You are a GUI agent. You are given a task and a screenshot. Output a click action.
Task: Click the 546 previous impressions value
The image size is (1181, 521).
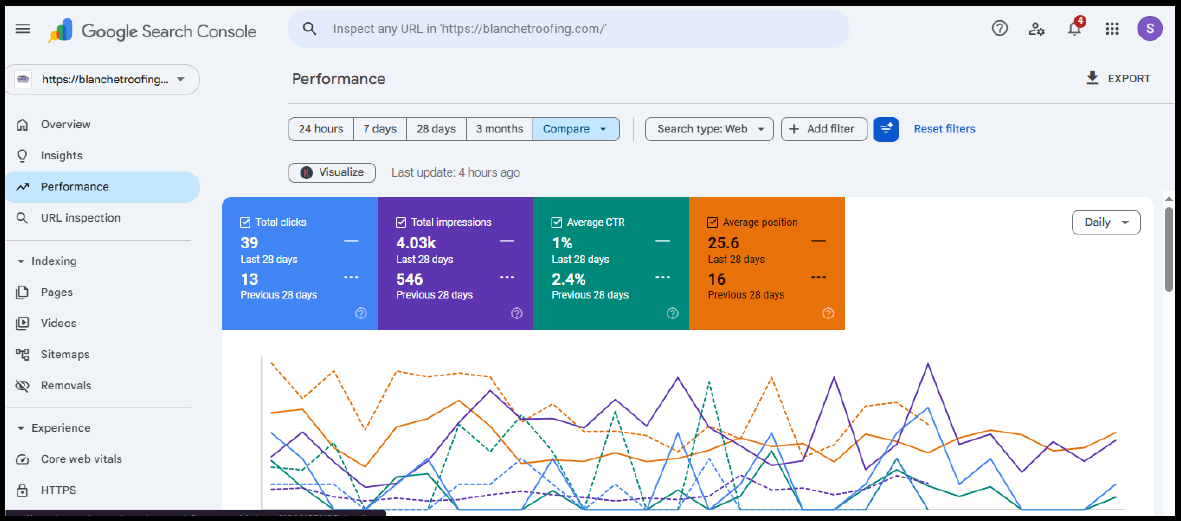pos(410,279)
